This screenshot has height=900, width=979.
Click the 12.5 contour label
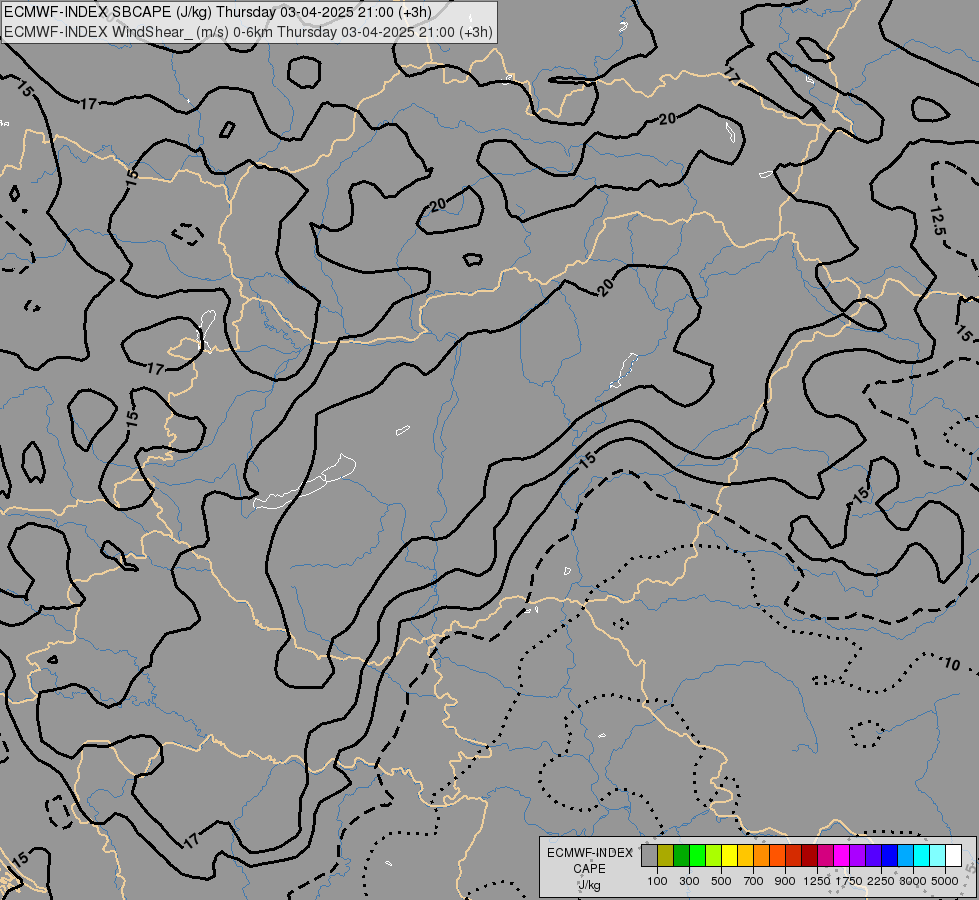pyautogui.click(x=938, y=220)
